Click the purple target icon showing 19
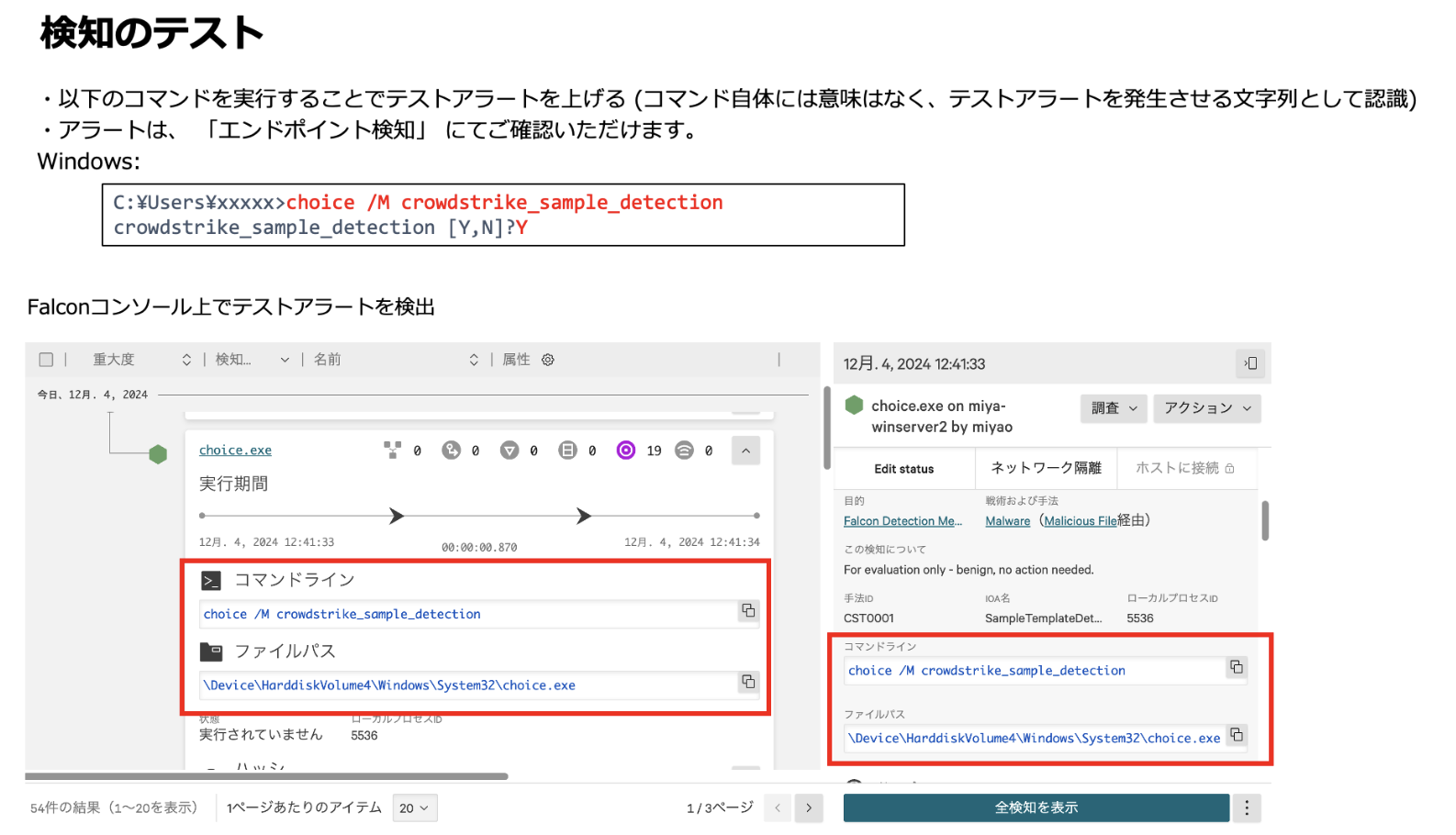Image resolution: width=1456 pixels, height=835 pixels. pyautogui.click(x=626, y=450)
